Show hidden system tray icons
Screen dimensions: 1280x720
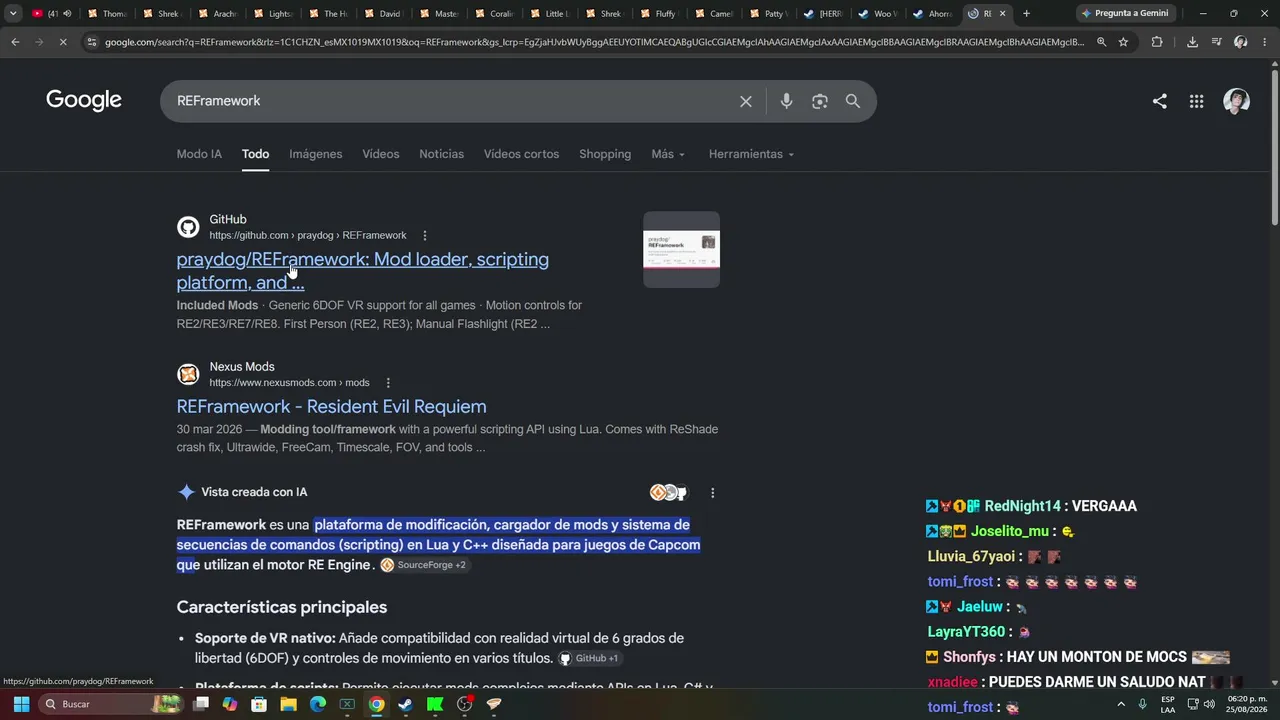(1121, 704)
